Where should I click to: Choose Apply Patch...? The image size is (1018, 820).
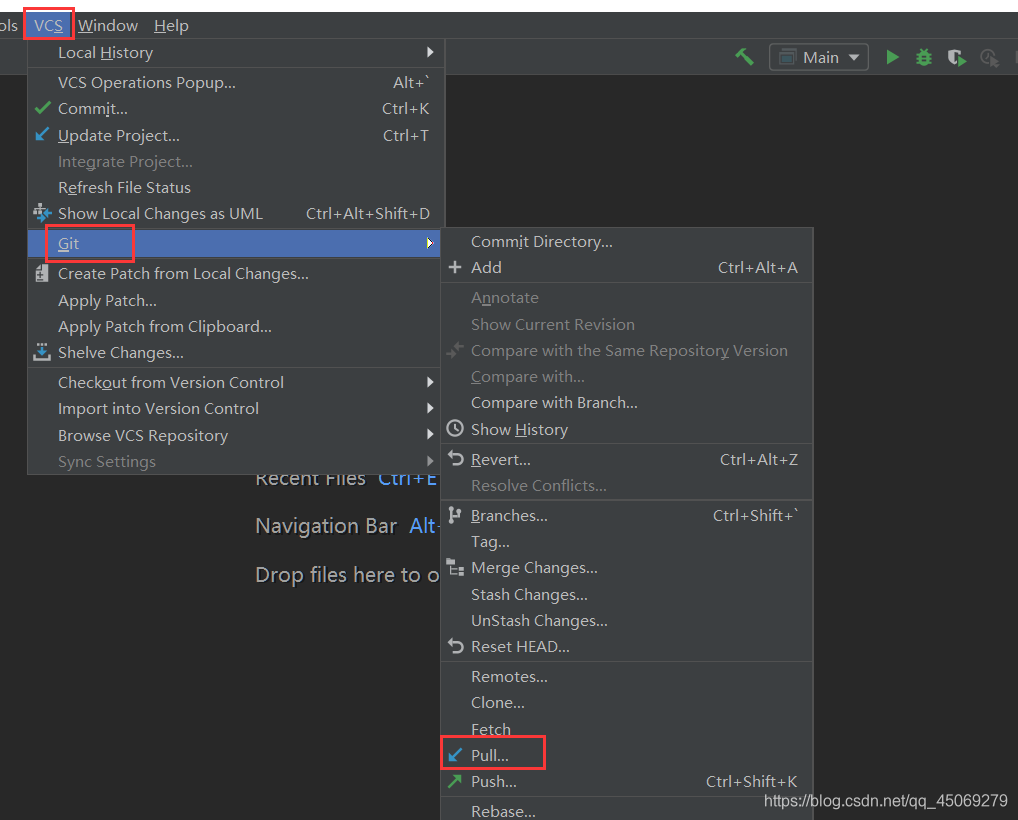point(236,301)
